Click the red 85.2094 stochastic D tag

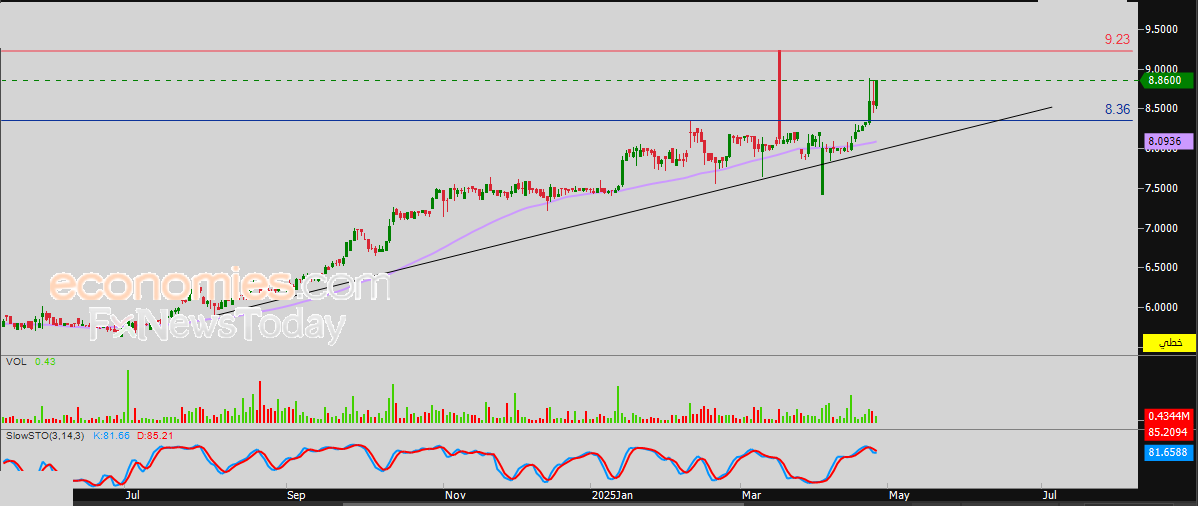click(x=1168, y=431)
